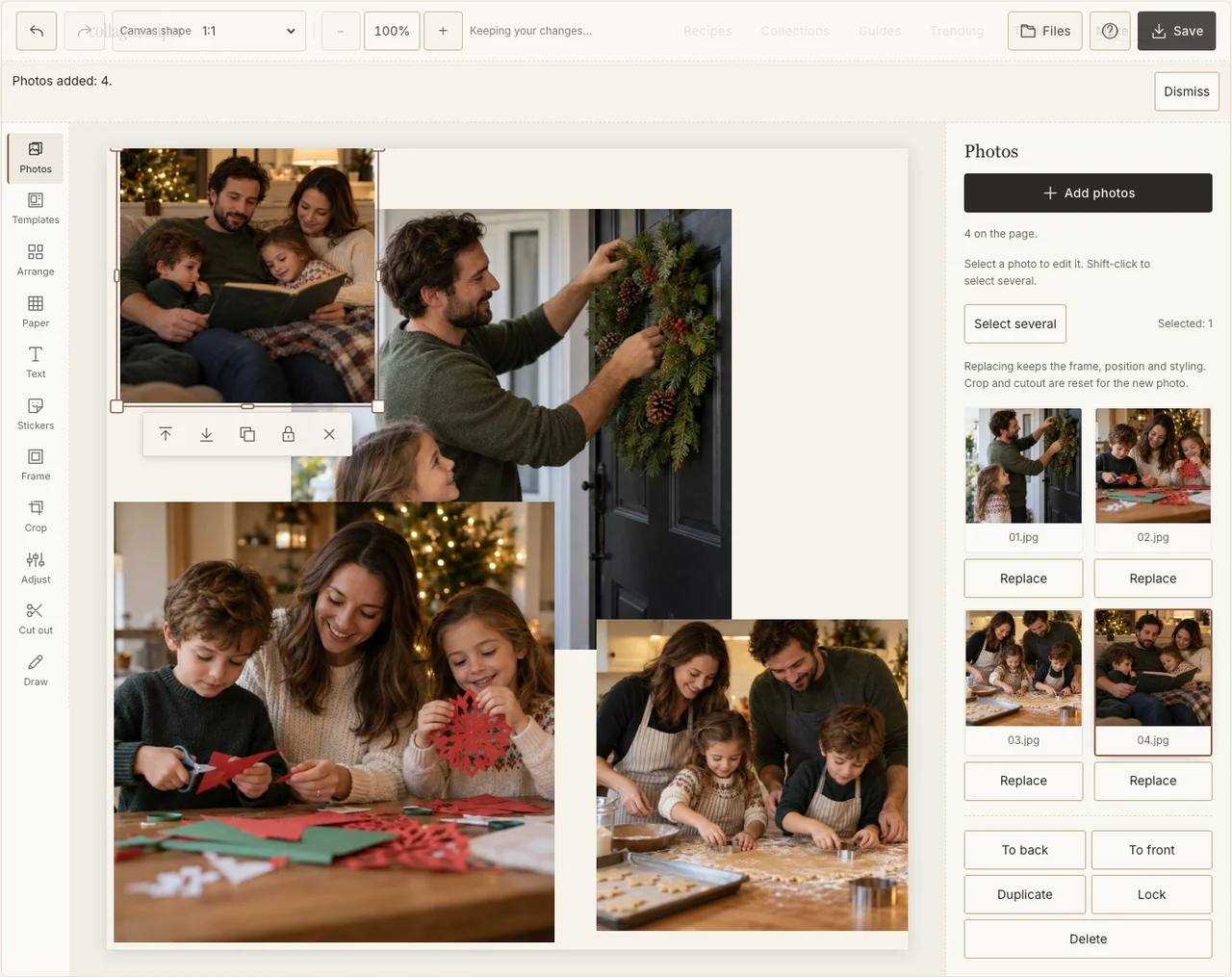Send photo to back via floating toolbar
1232x977 pixels.
(x=206, y=434)
